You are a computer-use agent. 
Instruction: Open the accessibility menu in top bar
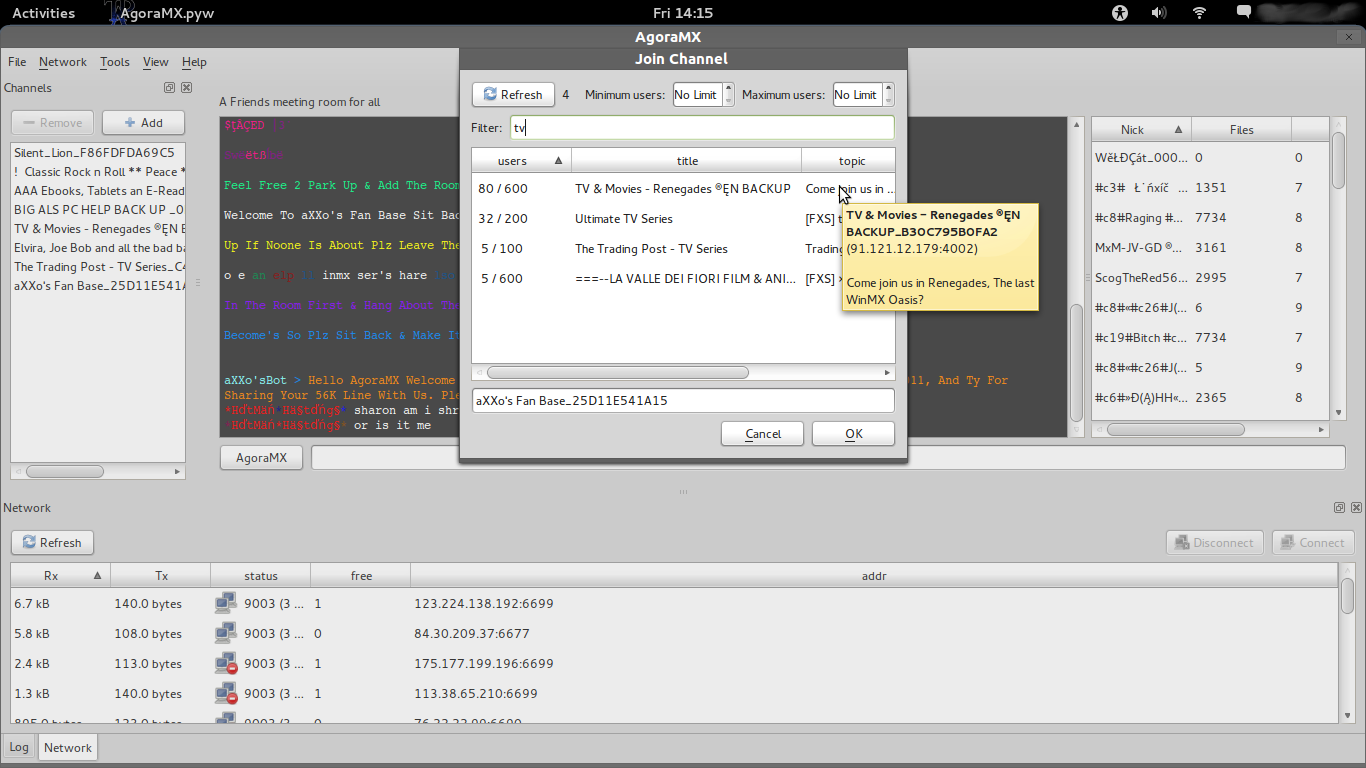[x=1119, y=13]
